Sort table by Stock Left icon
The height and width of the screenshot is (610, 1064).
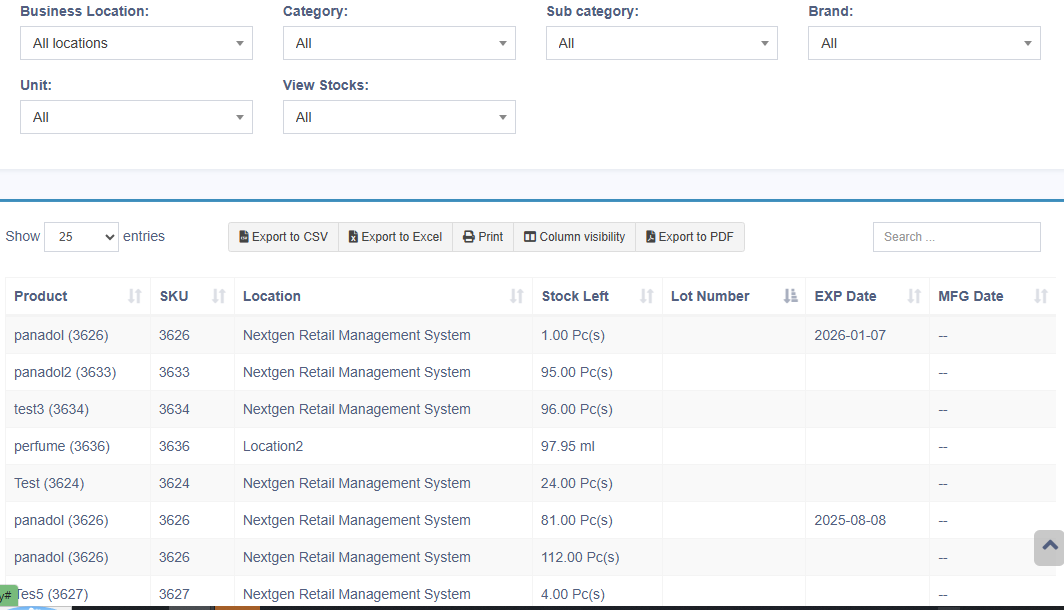point(647,296)
